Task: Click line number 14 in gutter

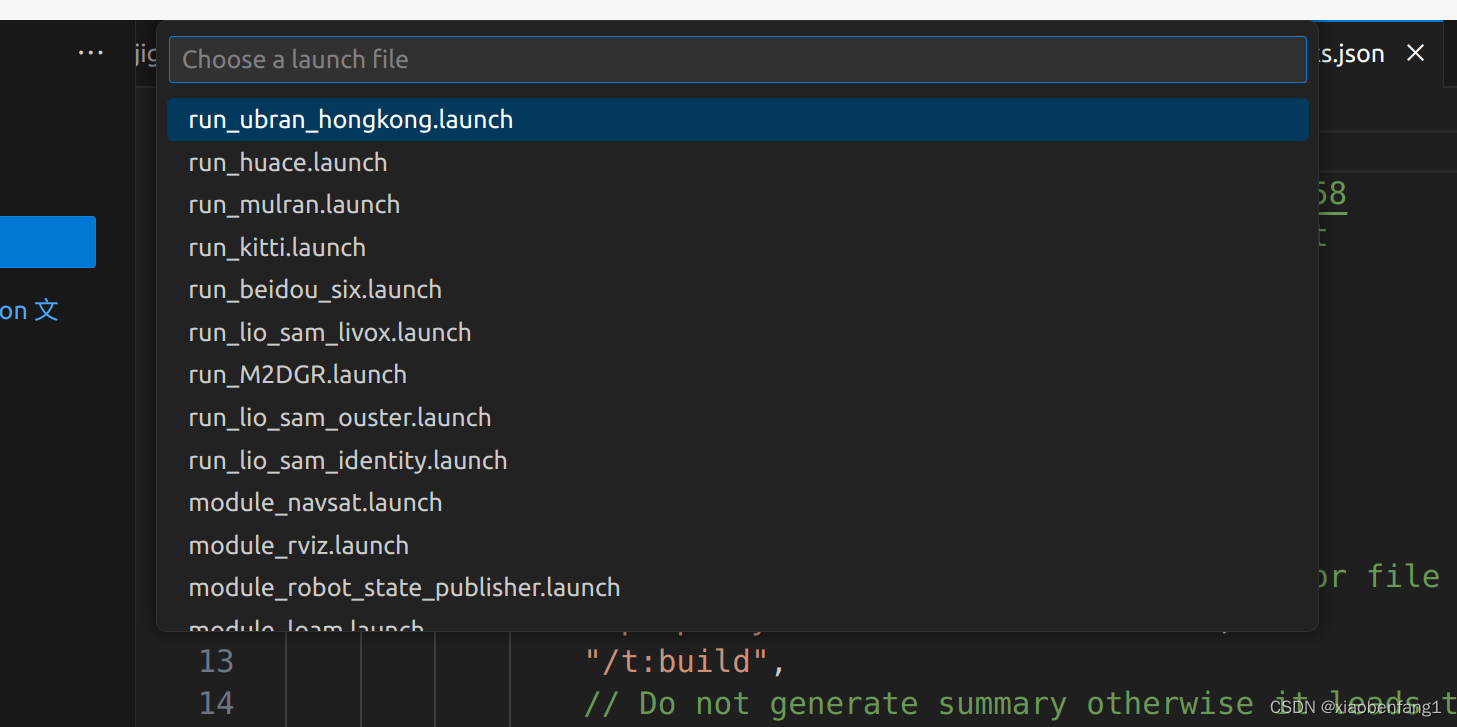Action: (x=216, y=704)
